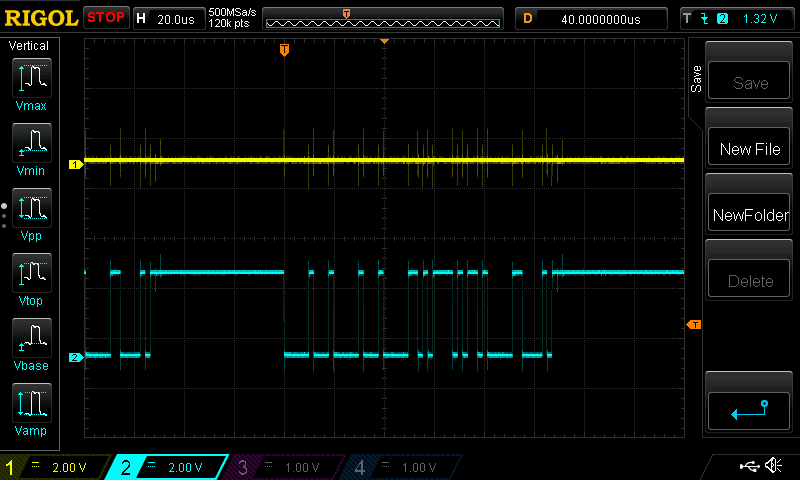
Task: Click the RIGOL logo
Action: tap(41, 18)
